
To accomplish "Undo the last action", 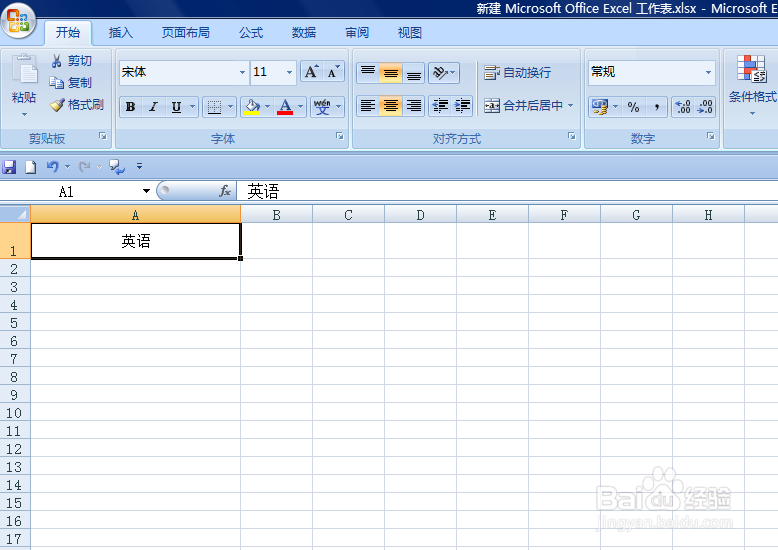I will tap(53, 167).
